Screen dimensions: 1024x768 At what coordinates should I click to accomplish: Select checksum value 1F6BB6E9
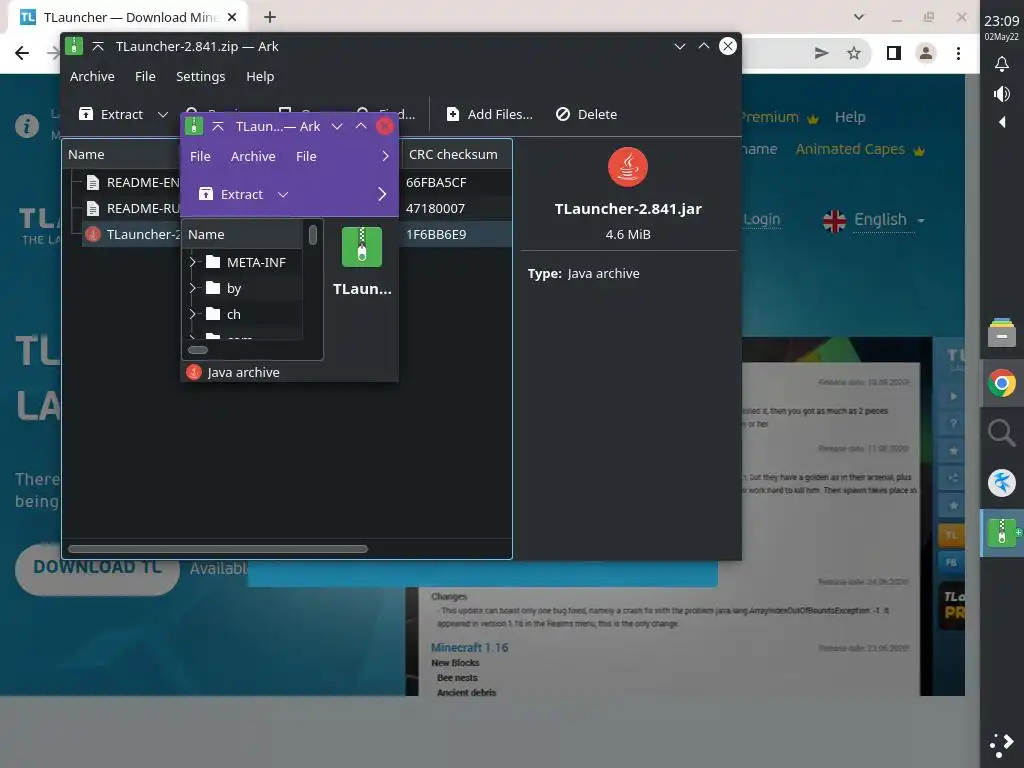click(x=436, y=234)
